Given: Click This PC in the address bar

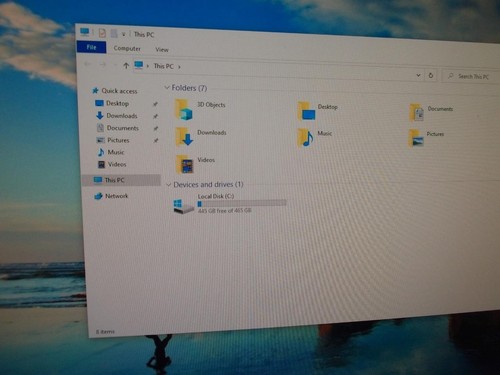Looking at the screenshot, I should pos(163,66).
